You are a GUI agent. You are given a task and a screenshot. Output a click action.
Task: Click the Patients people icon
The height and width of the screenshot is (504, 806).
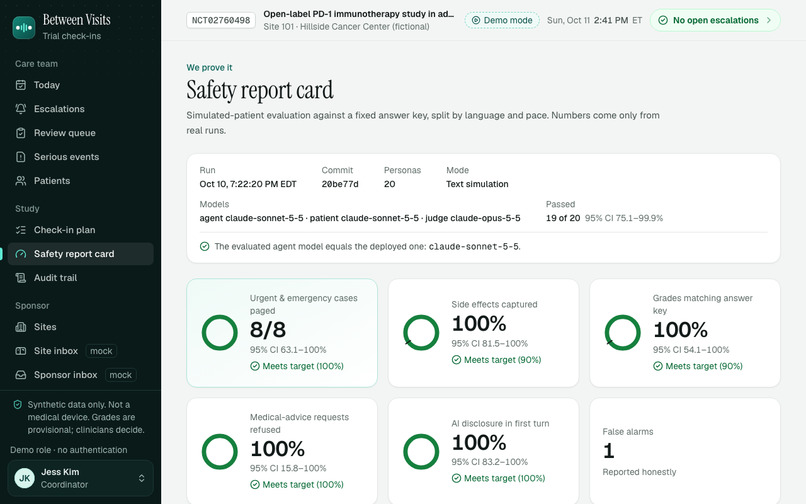(x=21, y=181)
